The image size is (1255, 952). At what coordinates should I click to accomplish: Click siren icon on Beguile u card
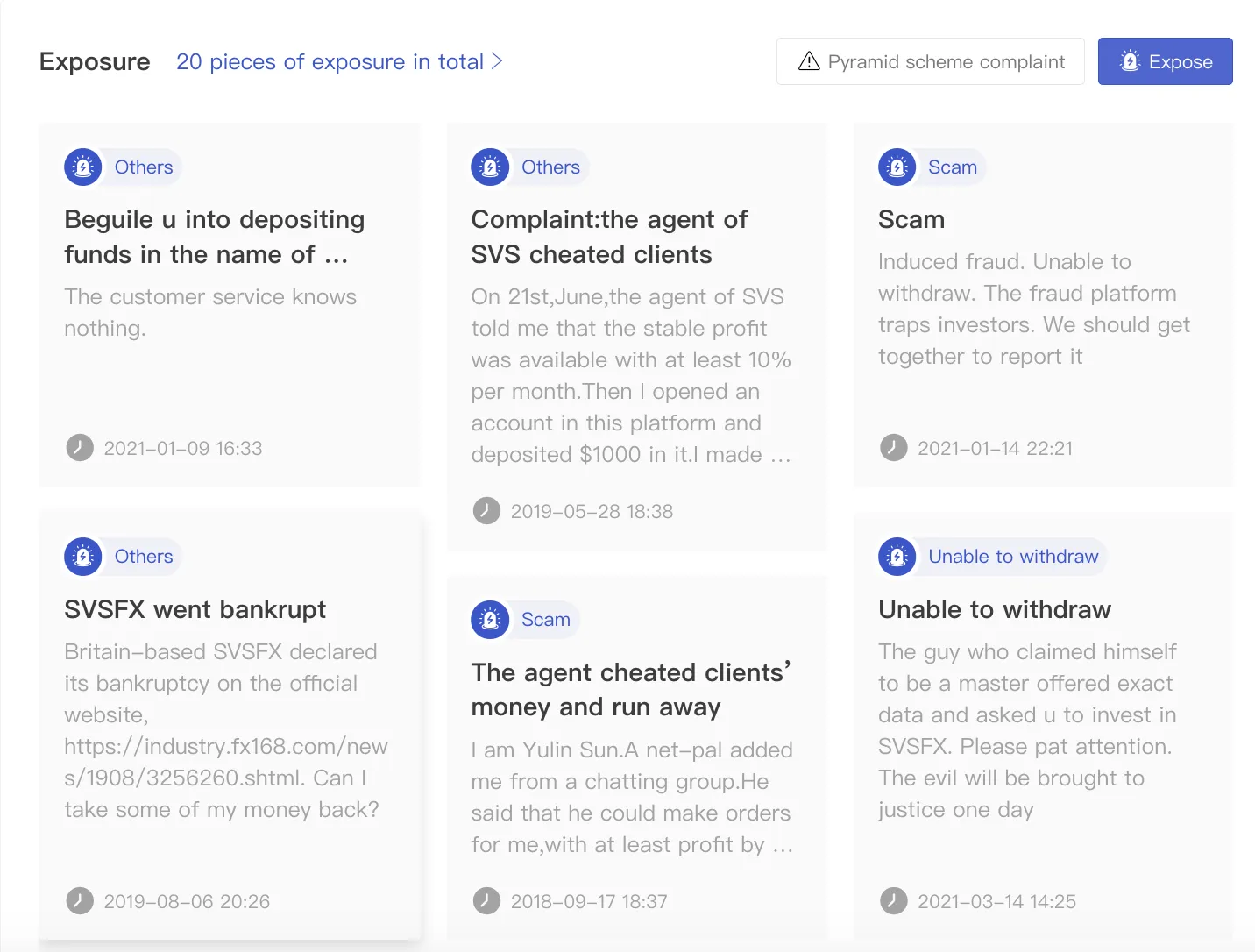(x=83, y=167)
